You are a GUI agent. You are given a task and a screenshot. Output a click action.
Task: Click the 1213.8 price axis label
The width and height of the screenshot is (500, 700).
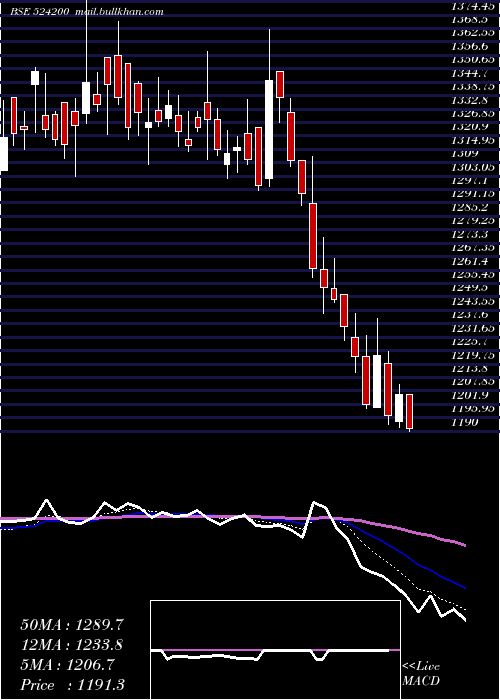click(x=469, y=368)
